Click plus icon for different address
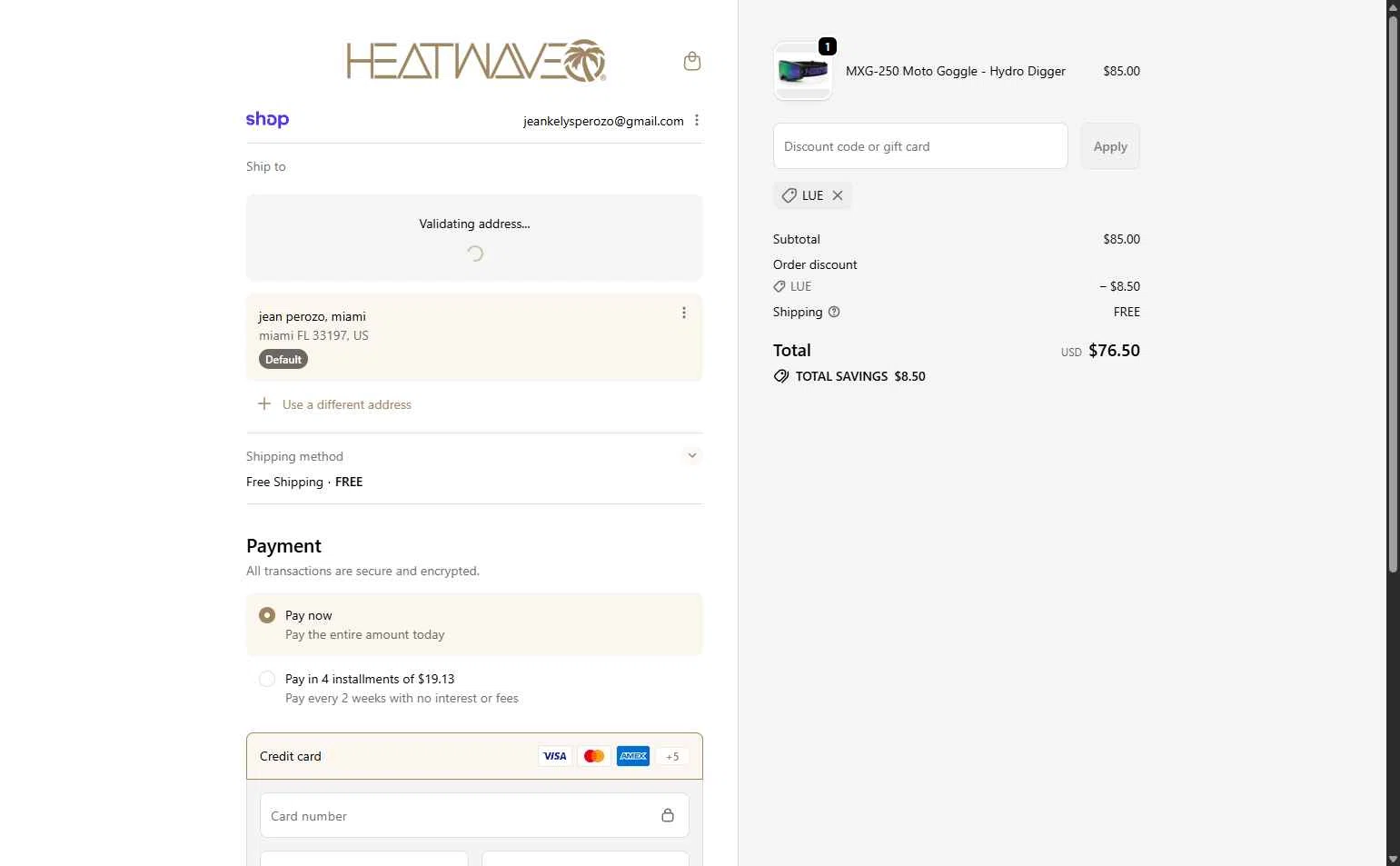 (x=264, y=403)
